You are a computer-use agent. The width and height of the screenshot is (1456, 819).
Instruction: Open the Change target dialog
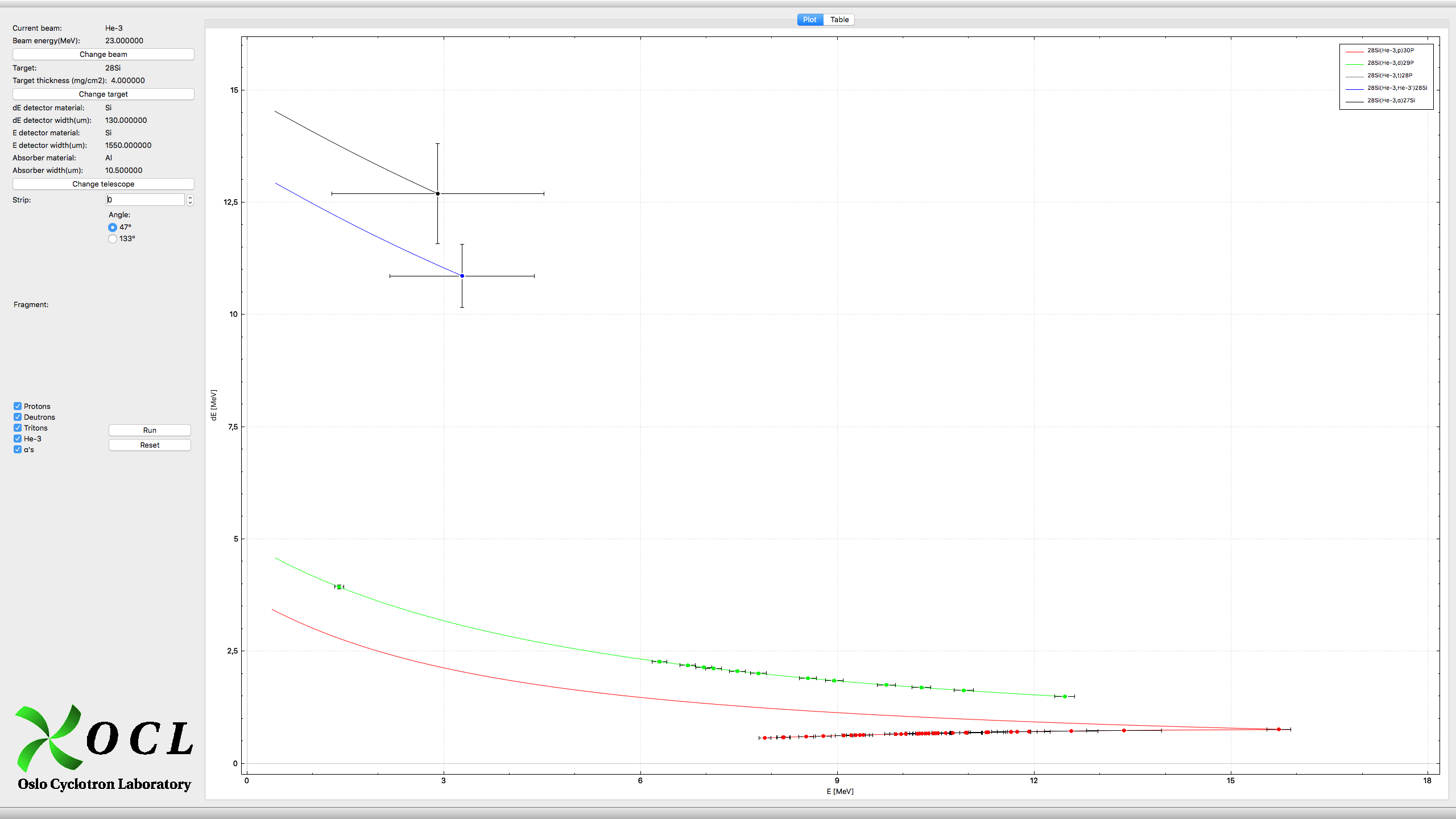(103, 94)
